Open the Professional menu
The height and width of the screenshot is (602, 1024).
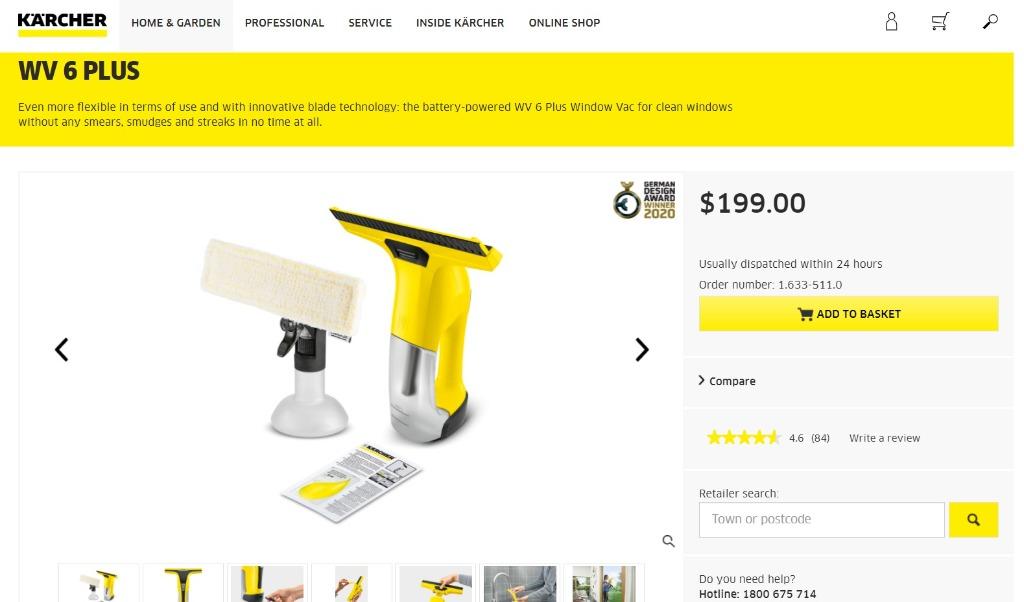(x=284, y=23)
